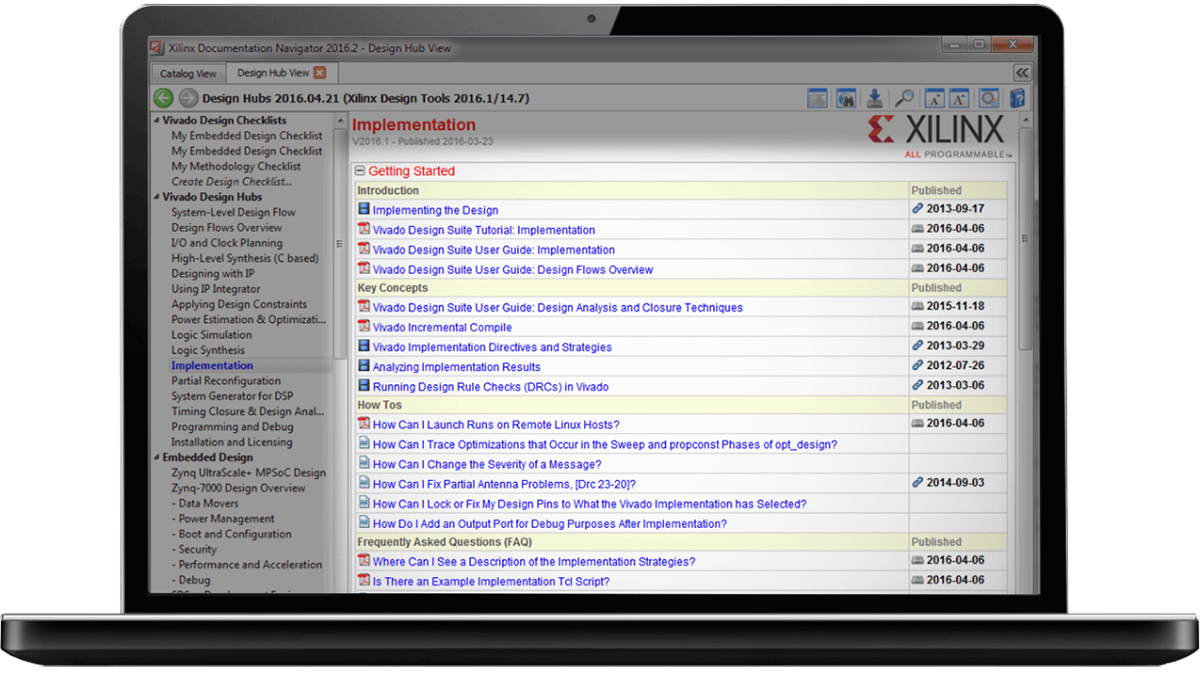The width and height of the screenshot is (1200, 675).
Task: Click PDF icon beside Vivado Design Suite Tutorial: Implementation
Action: click(x=364, y=230)
